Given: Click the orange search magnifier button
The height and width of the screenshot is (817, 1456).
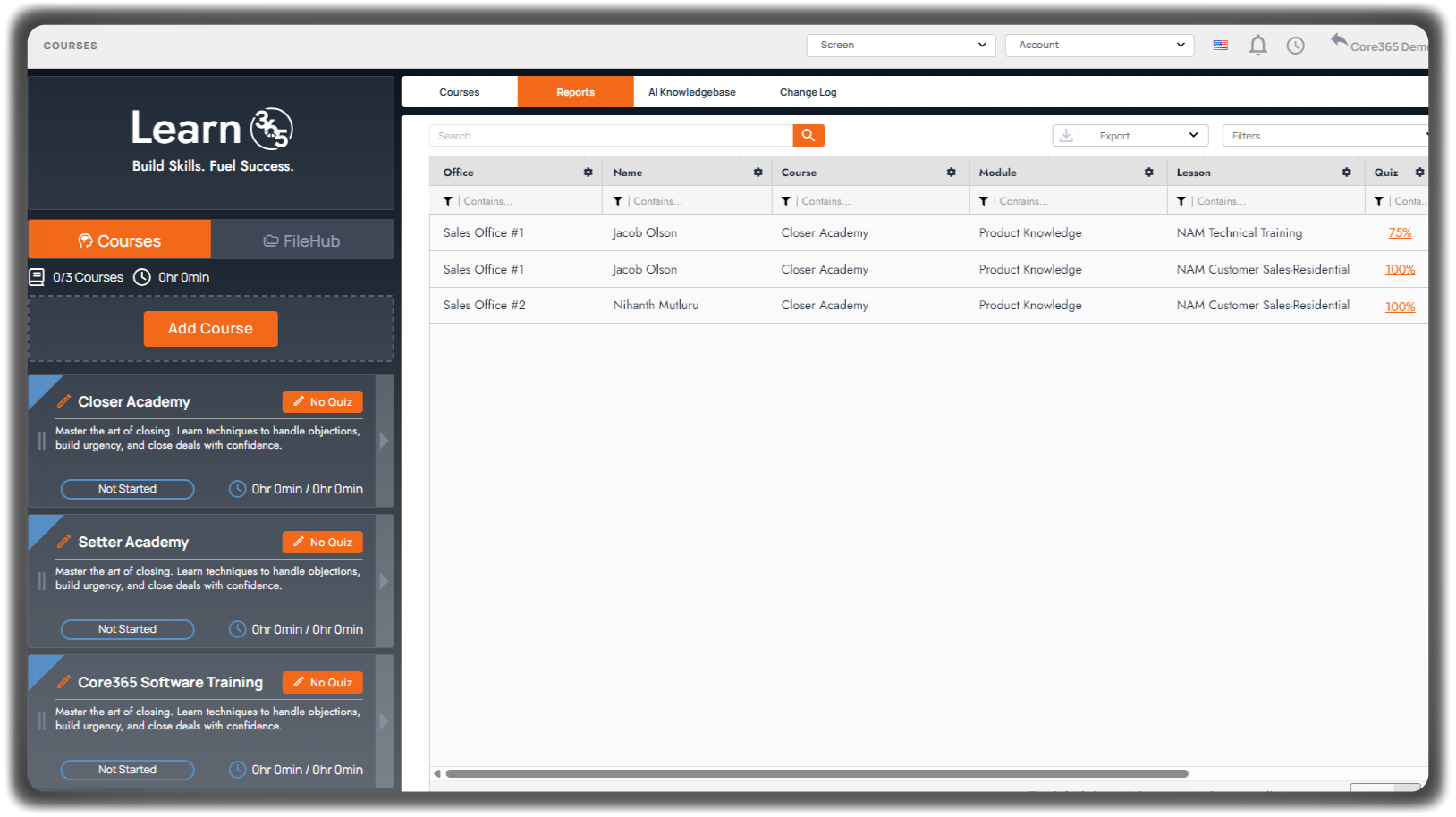Looking at the screenshot, I should (x=808, y=135).
